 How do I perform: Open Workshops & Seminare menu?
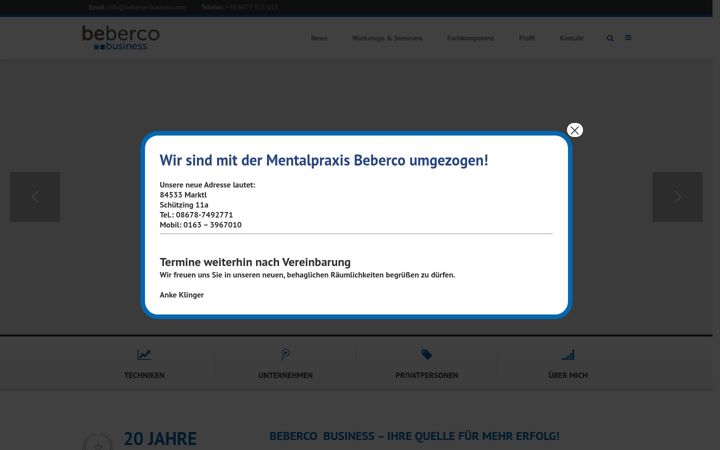click(x=387, y=38)
